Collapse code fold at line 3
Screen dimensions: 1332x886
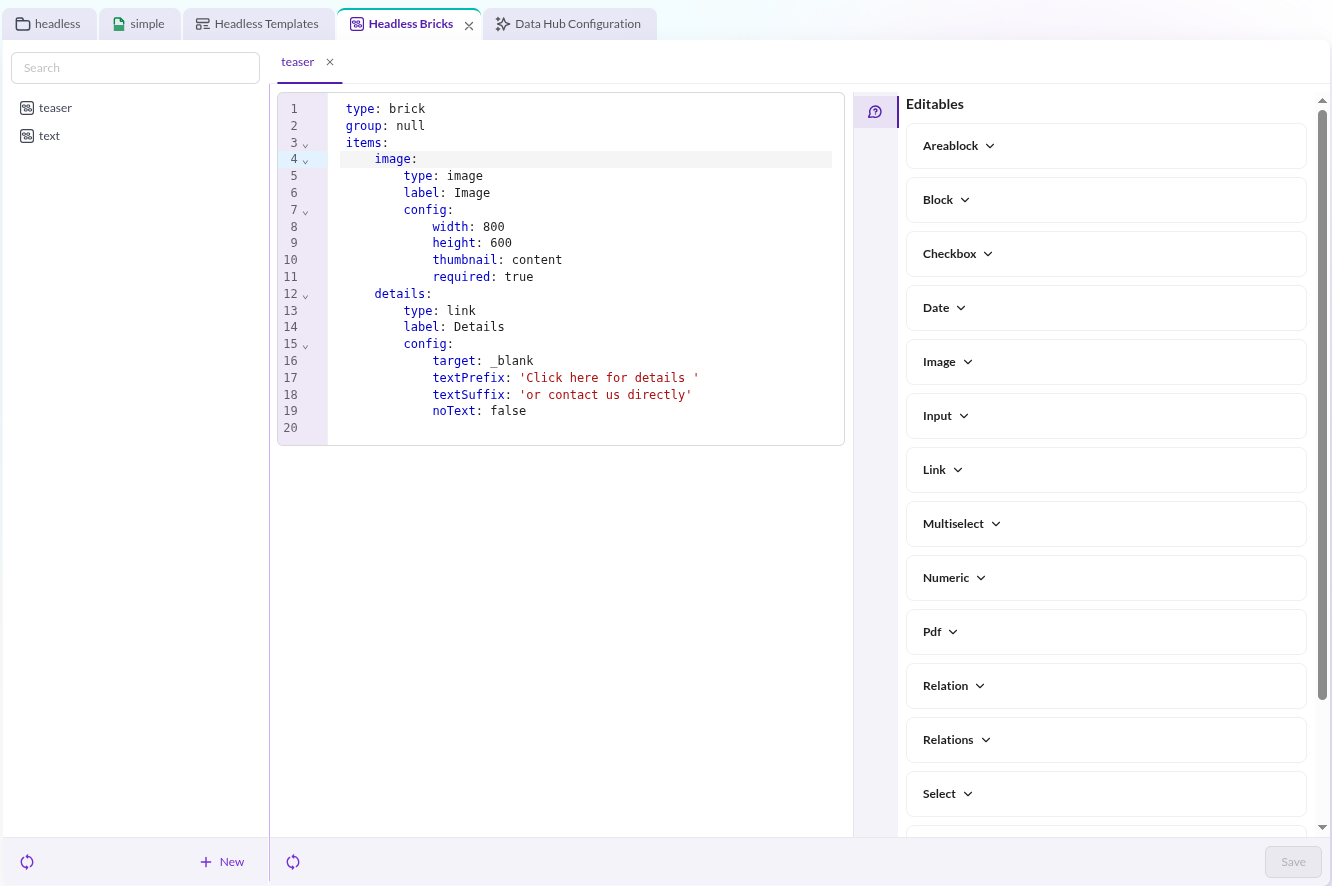click(306, 144)
